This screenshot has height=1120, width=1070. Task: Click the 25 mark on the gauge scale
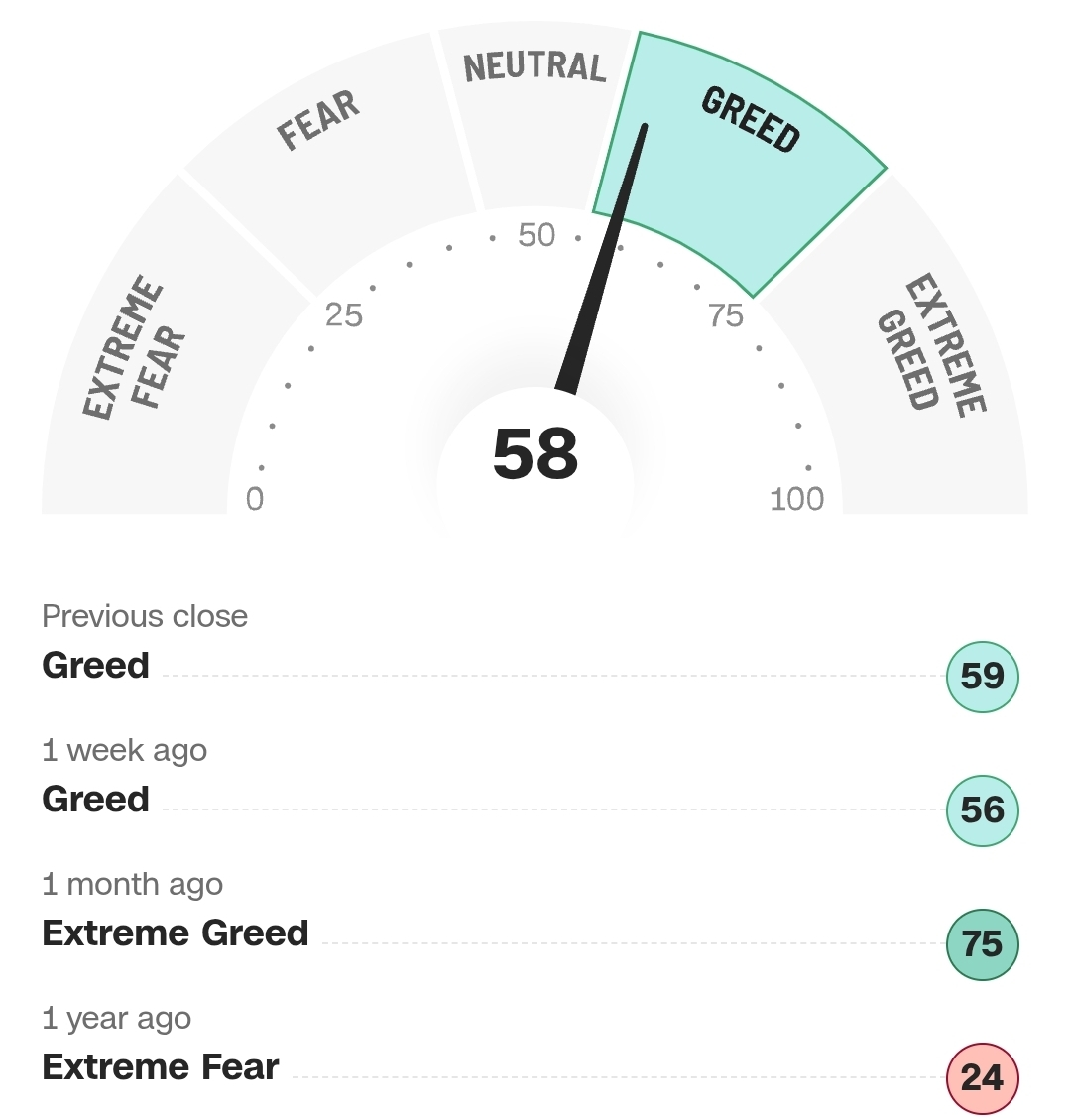pos(344,315)
